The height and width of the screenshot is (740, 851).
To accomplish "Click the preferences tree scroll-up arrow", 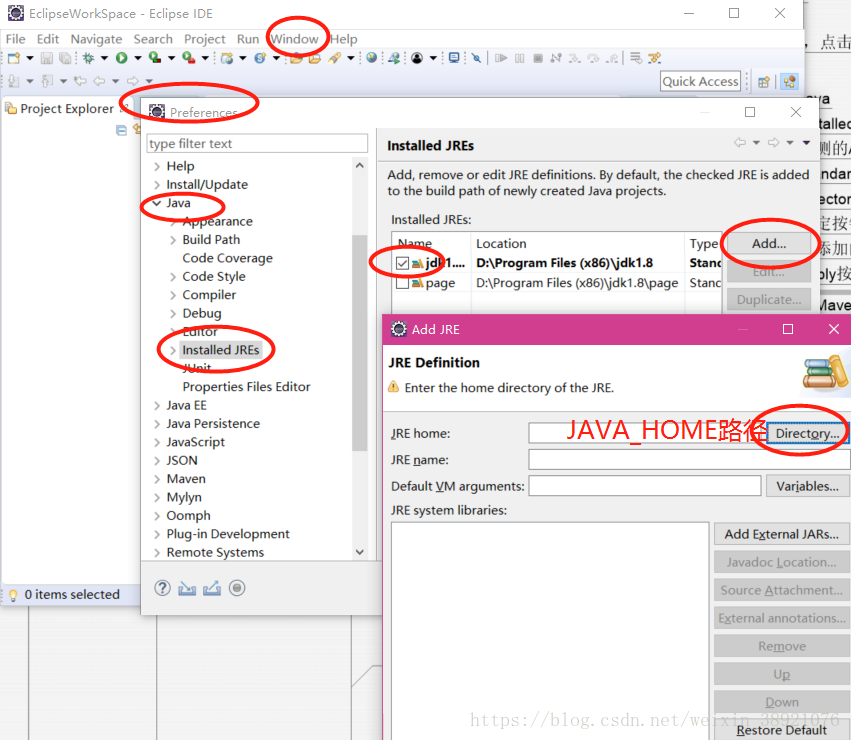I will tap(359, 166).
